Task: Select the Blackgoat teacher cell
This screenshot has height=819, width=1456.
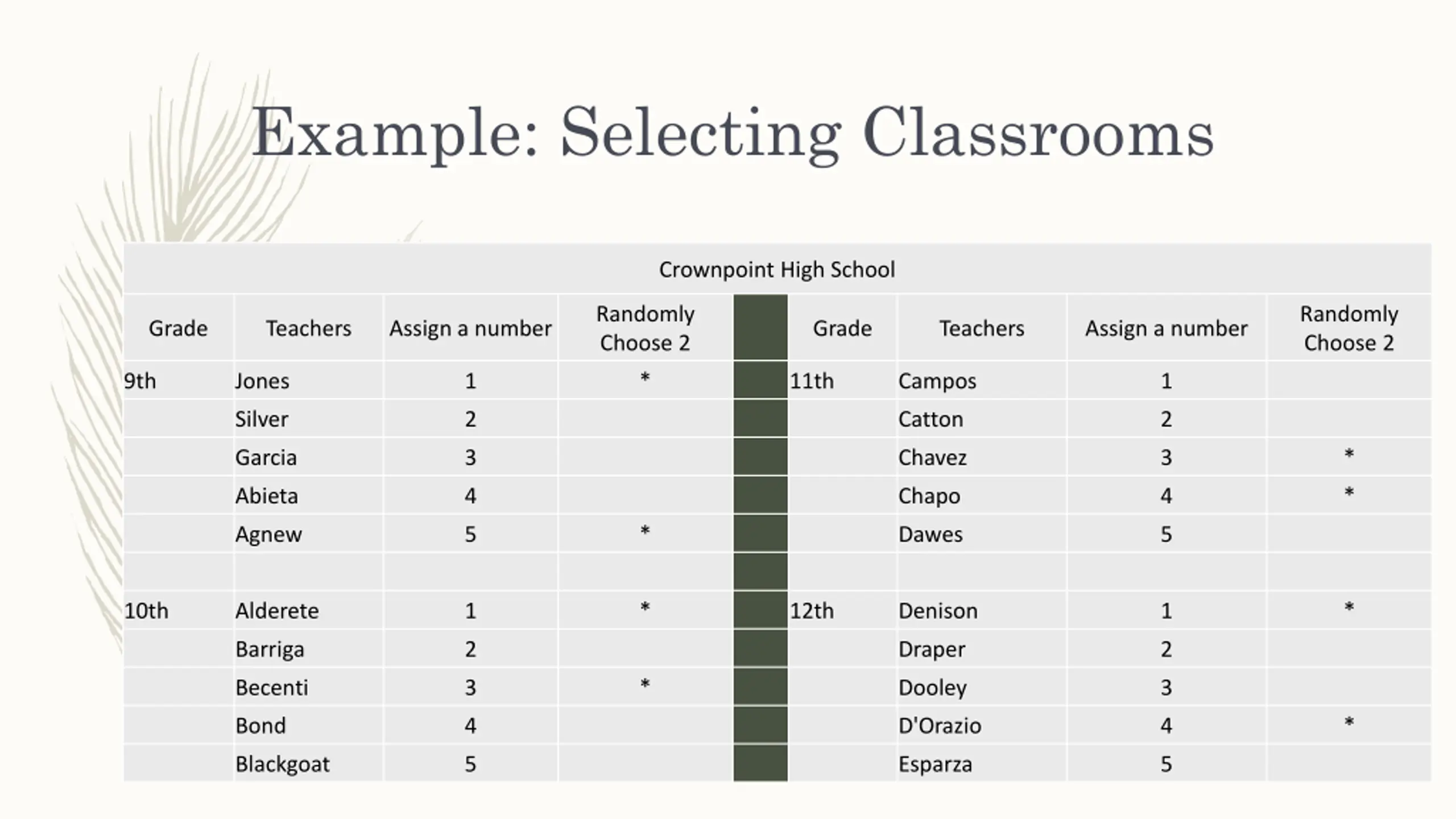Action: click(x=283, y=764)
